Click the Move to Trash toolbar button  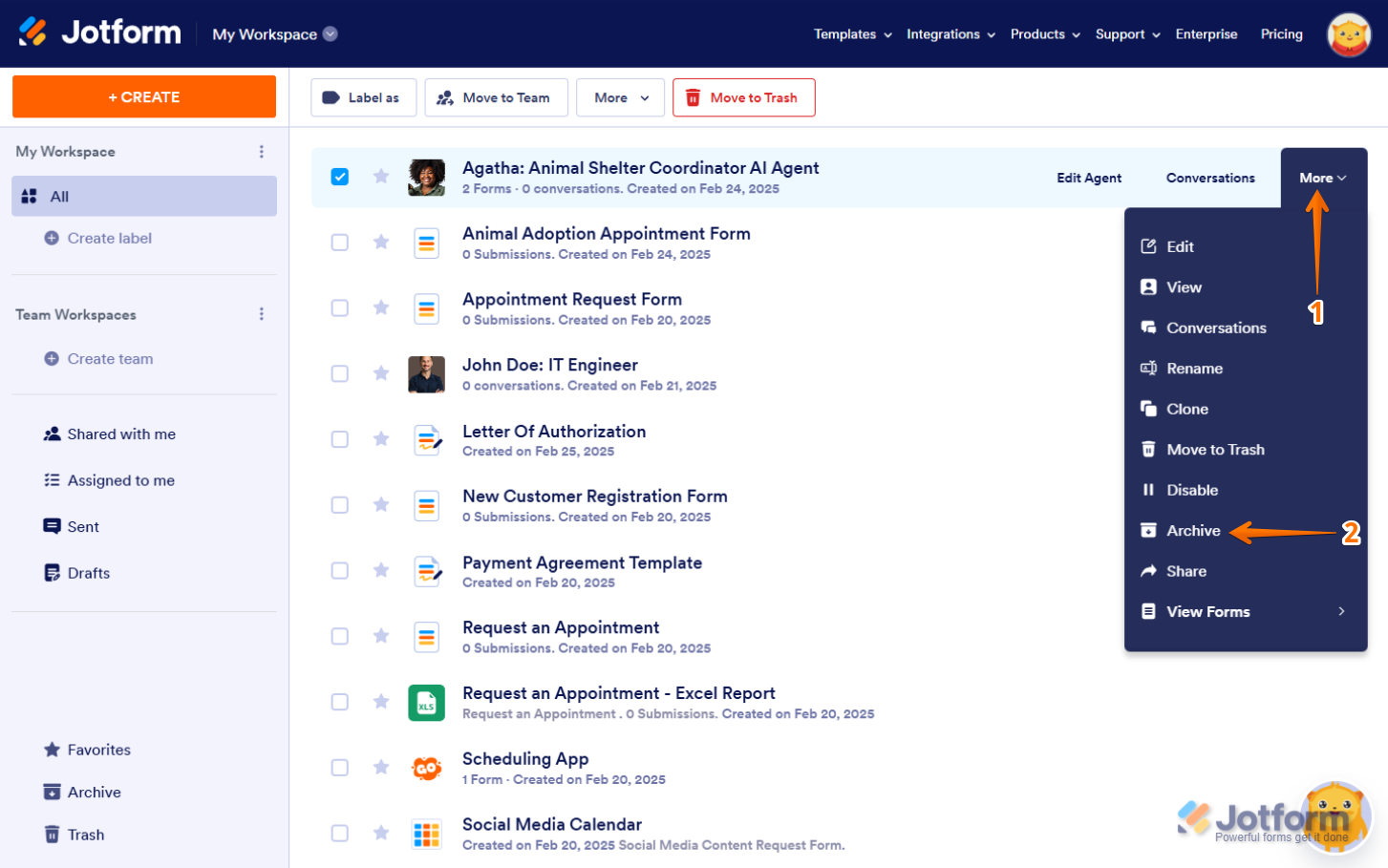pos(743,97)
